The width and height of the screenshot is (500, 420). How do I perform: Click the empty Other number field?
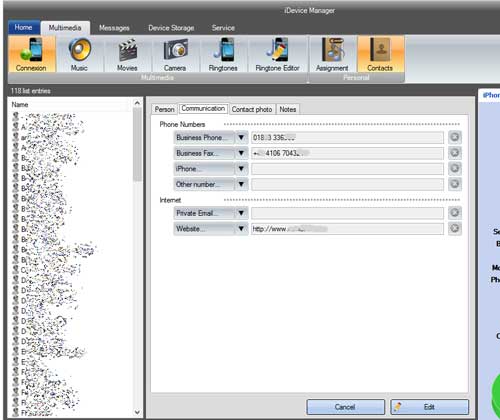click(347, 184)
